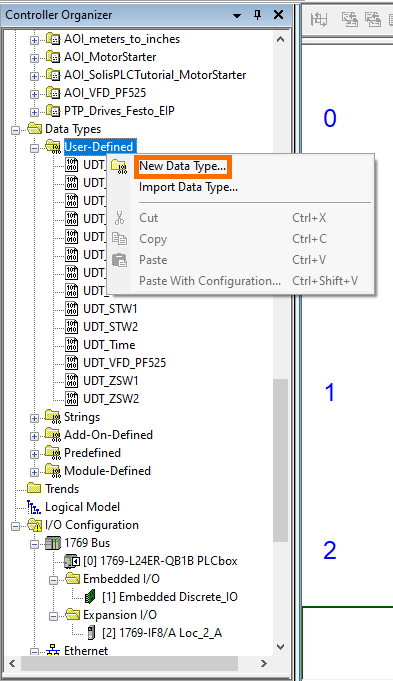Viewport: 393px width, 681px height.
Task: Click the disabled Cut menu entry
Action: coord(149,218)
